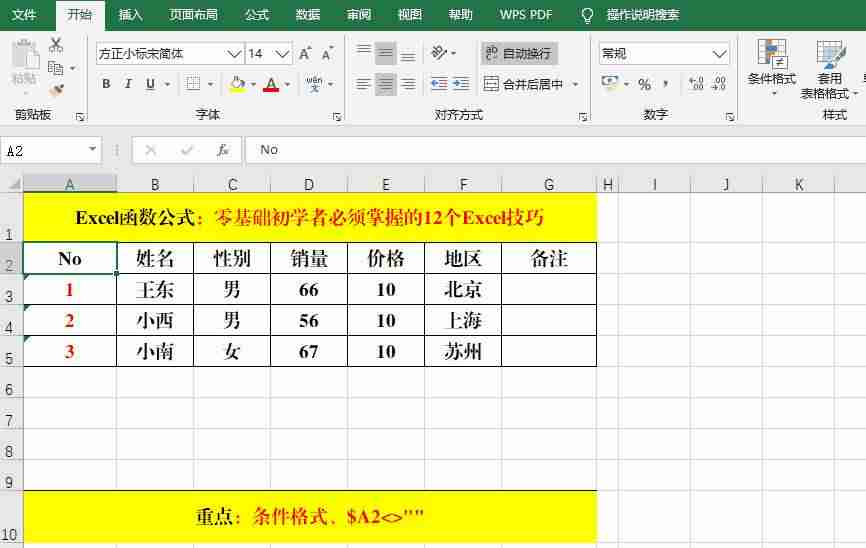This screenshot has height=548, width=866.
Task: Open merge and center dropdown arrow
Action: (x=575, y=85)
